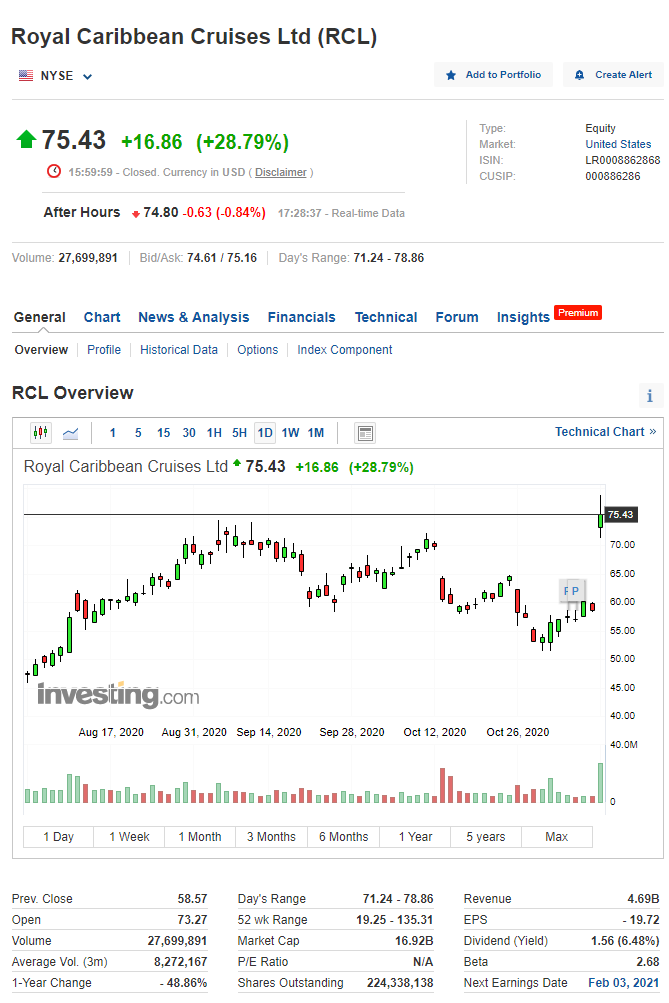Select the candlestick chart type icon
Screen dimensions: 669x1003
point(41,433)
